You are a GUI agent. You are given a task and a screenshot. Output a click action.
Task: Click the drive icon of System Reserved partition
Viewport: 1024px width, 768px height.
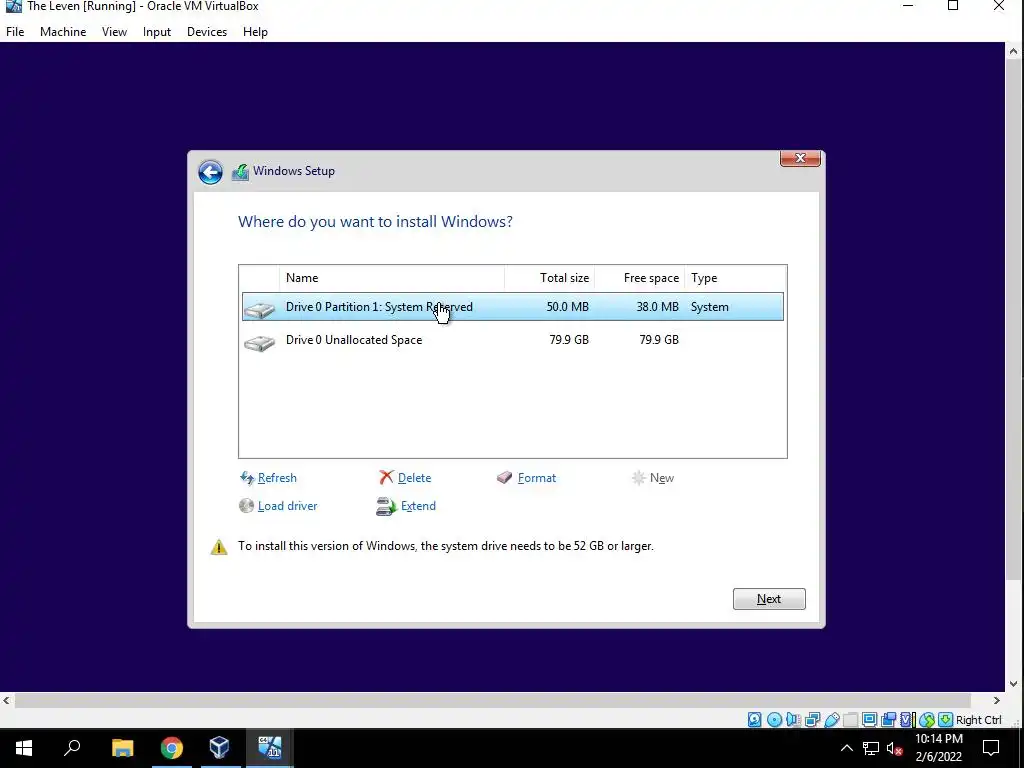pos(259,309)
